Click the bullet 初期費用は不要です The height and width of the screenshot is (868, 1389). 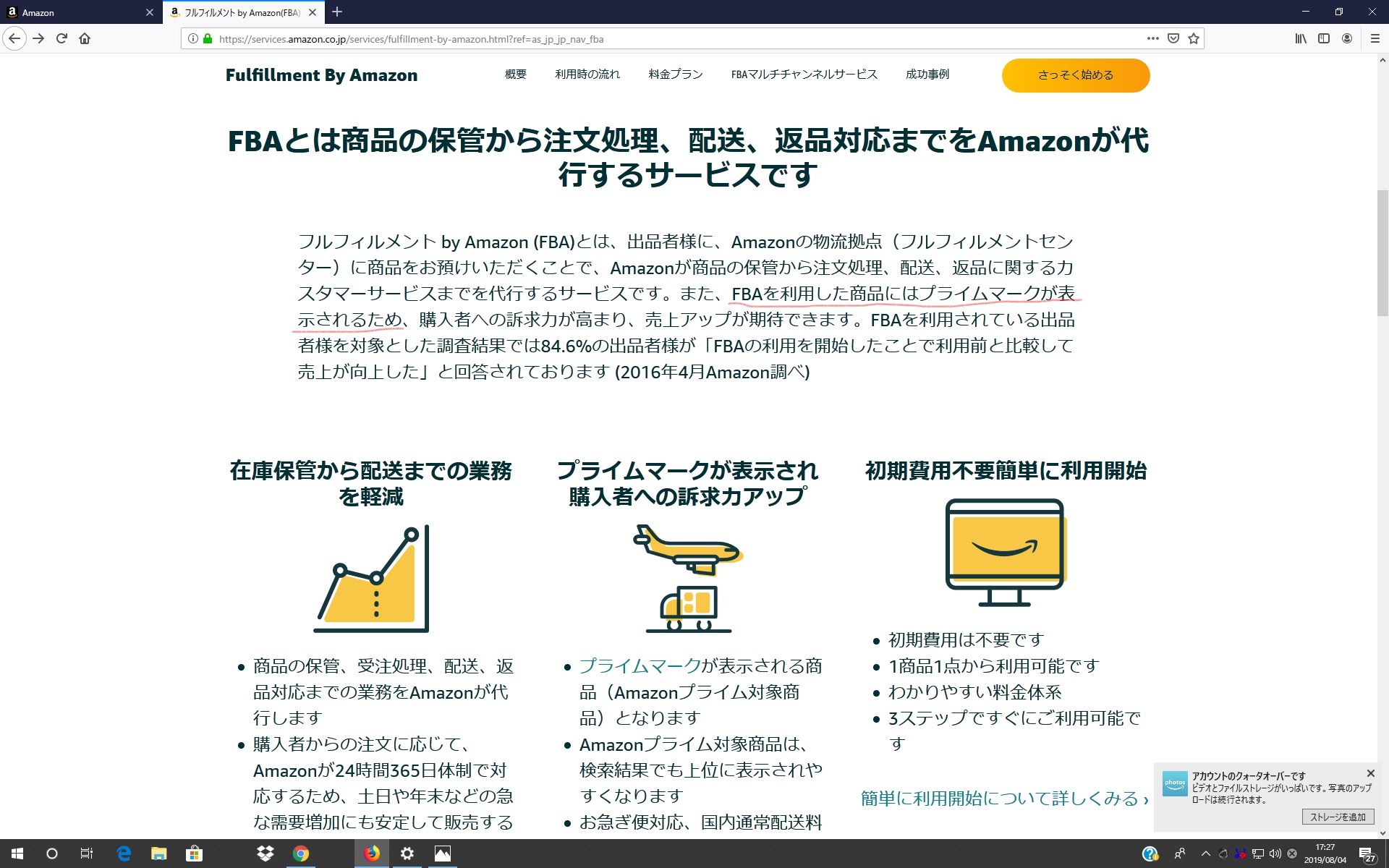(x=967, y=640)
